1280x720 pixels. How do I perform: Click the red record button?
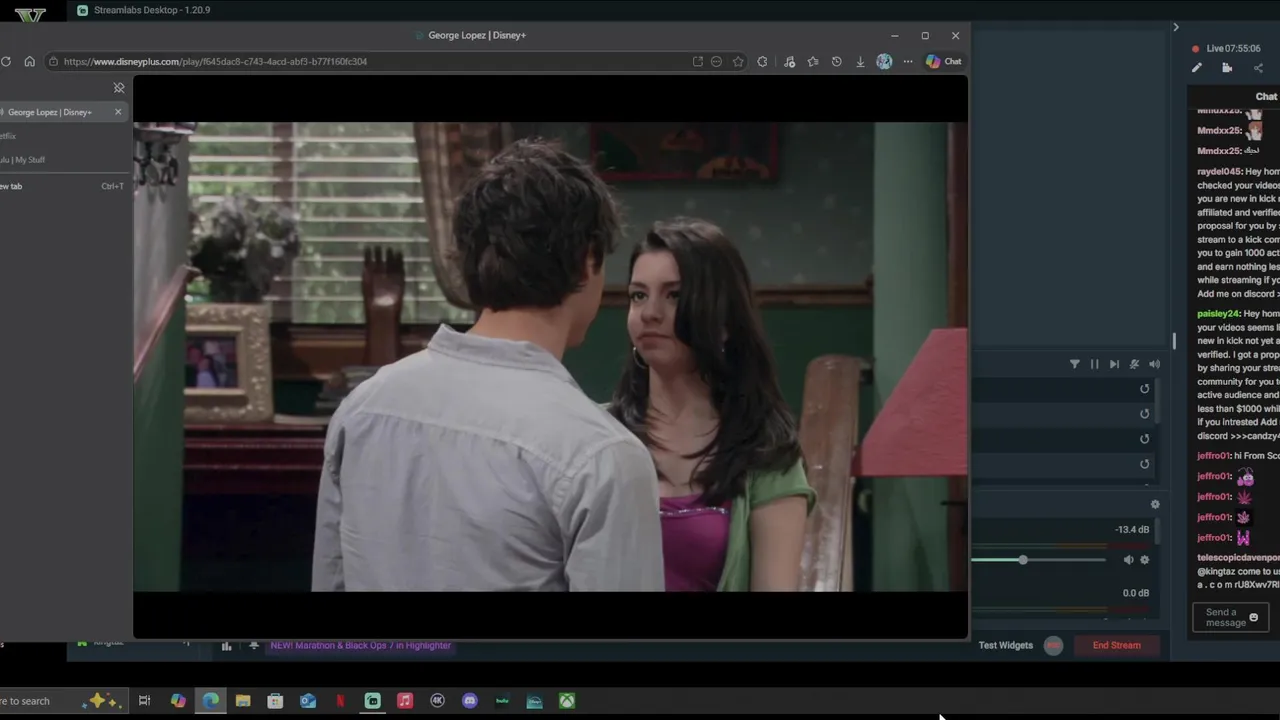tap(1053, 645)
